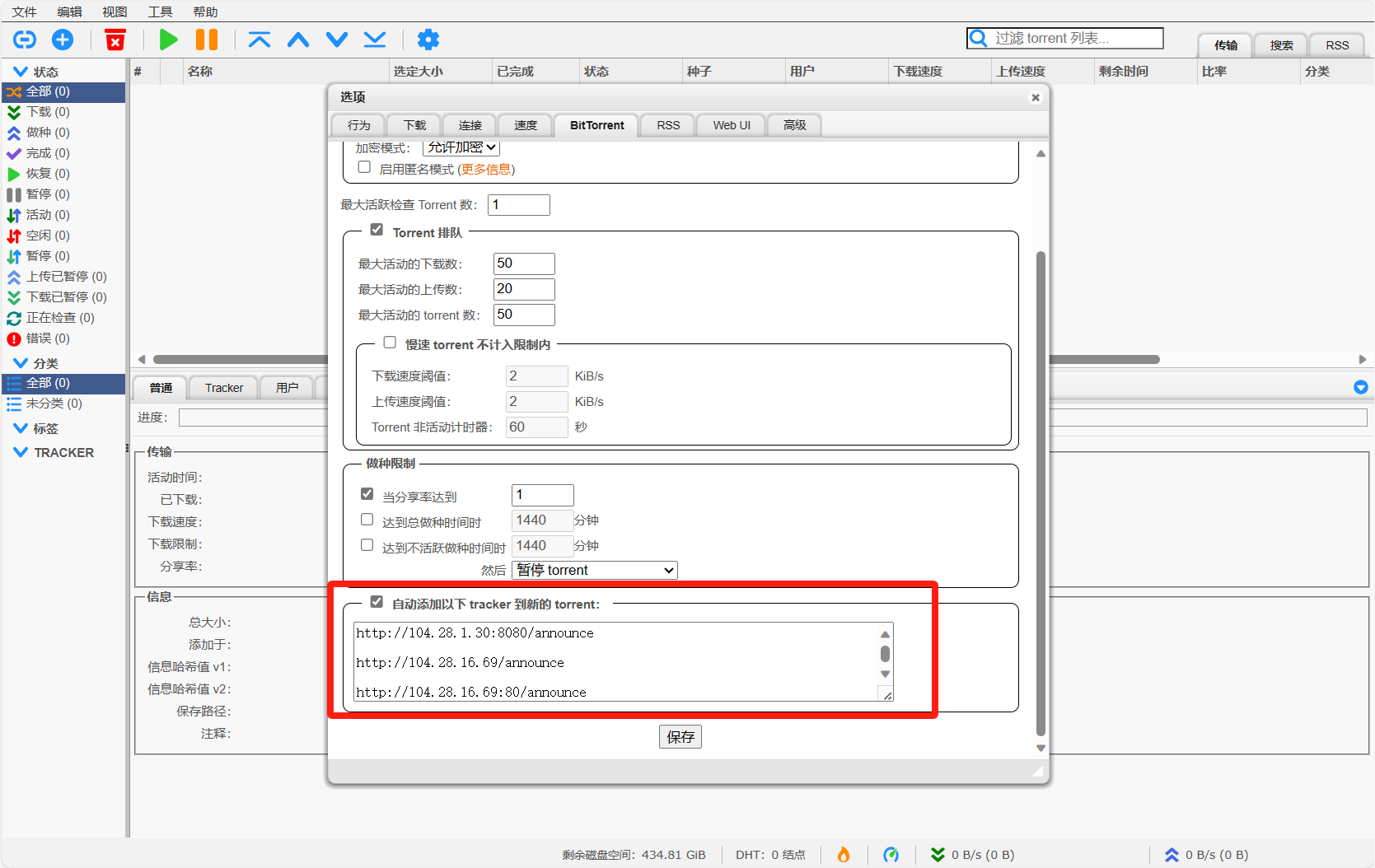Image resolution: width=1375 pixels, height=868 pixels.
Task: Click the 最大活动的下载数 input field
Action: (524, 264)
